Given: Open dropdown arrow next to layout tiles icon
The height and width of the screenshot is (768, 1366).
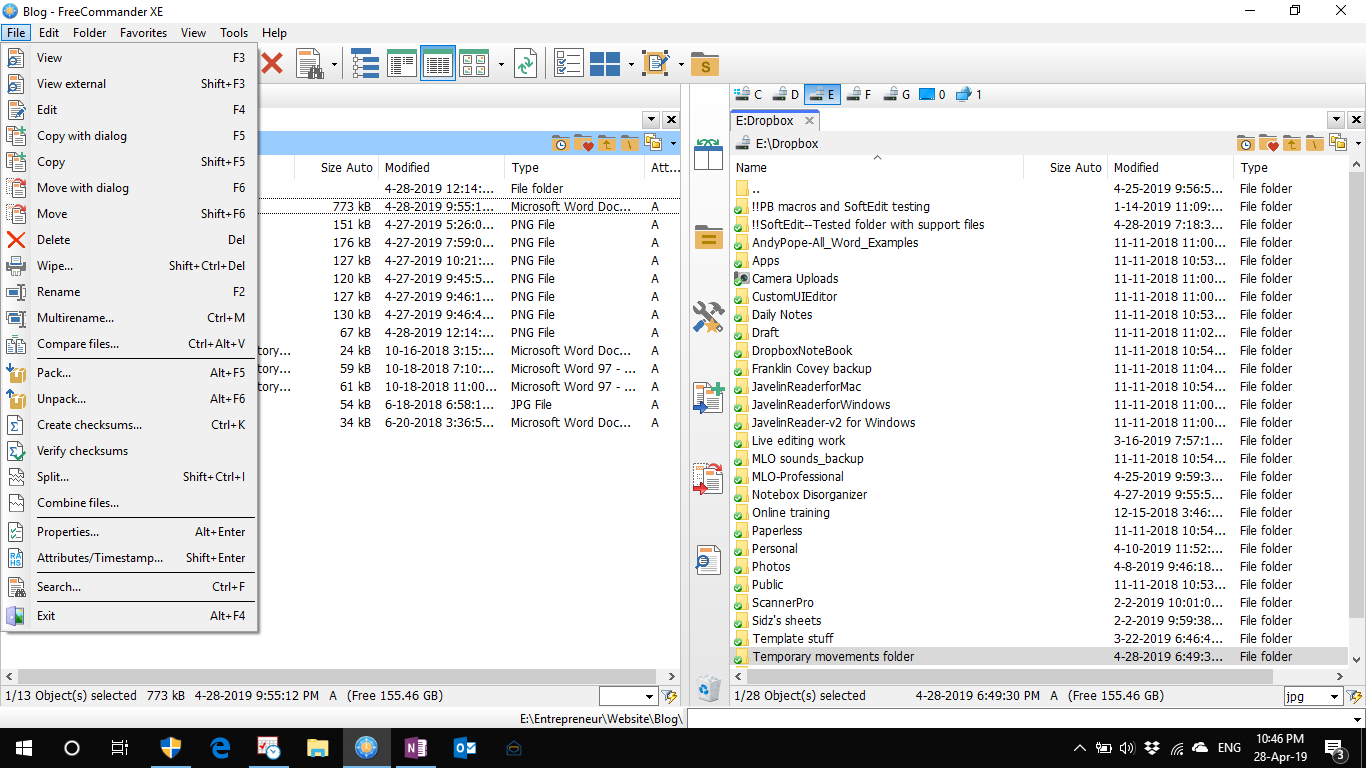Looking at the screenshot, I should (631, 66).
